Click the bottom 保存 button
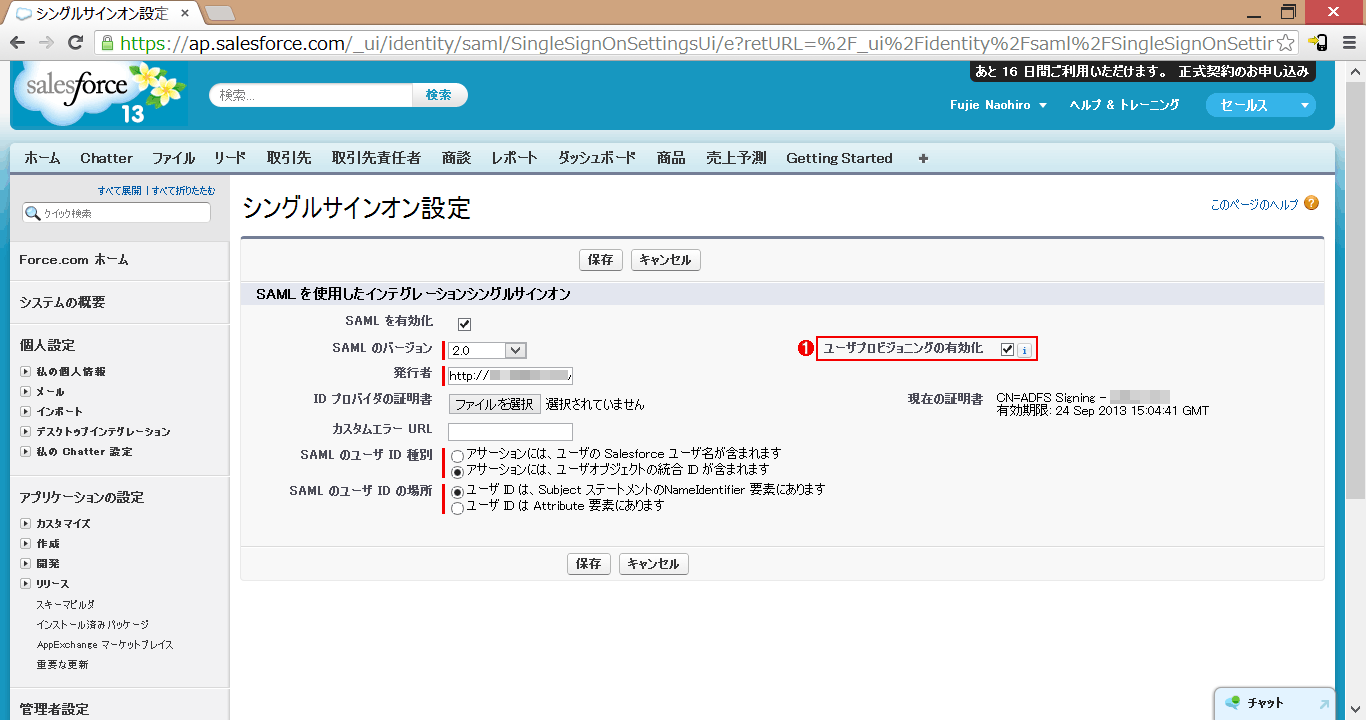 (x=588, y=564)
